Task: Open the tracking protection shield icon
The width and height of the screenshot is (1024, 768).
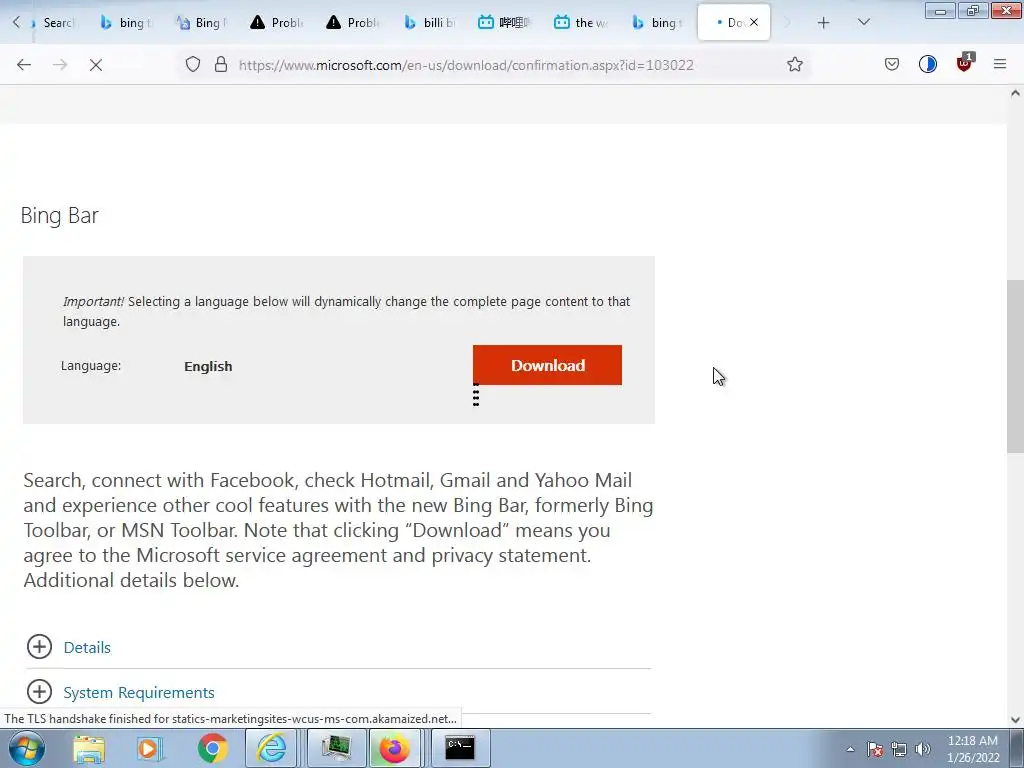Action: pyautogui.click(x=193, y=64)
